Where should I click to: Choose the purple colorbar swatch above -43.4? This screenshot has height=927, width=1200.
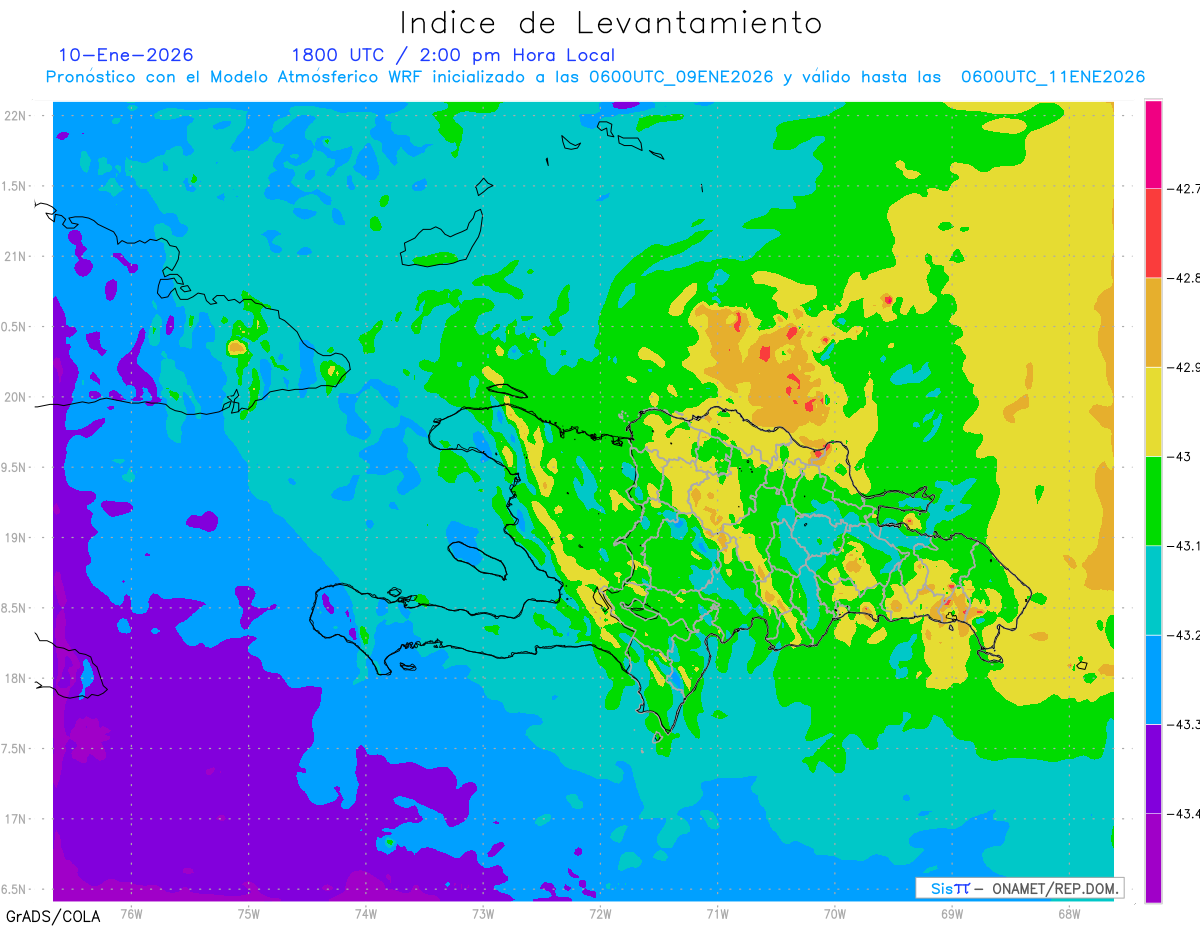tap(1153, 768)
